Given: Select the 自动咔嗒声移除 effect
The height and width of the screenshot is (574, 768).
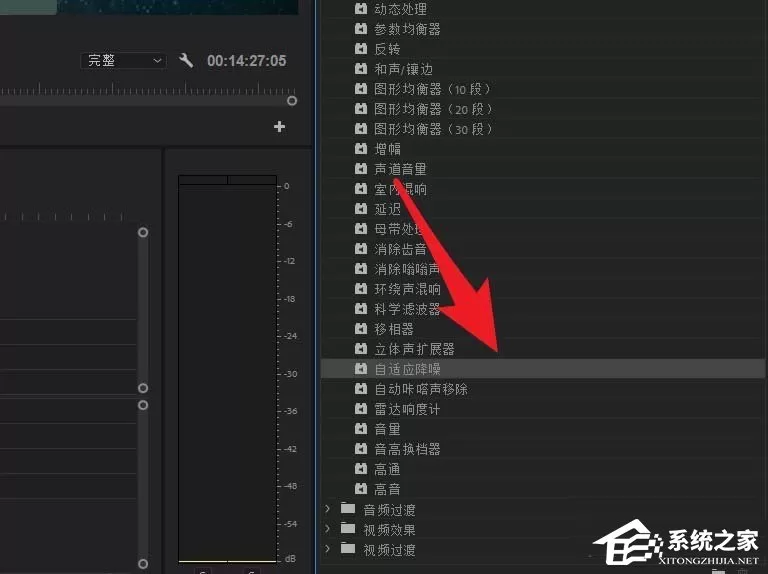Looking at the screenshot, I should (421, 389).
